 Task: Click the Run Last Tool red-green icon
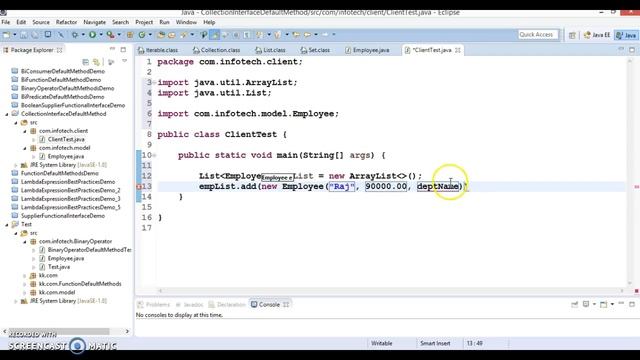[110, 35]
